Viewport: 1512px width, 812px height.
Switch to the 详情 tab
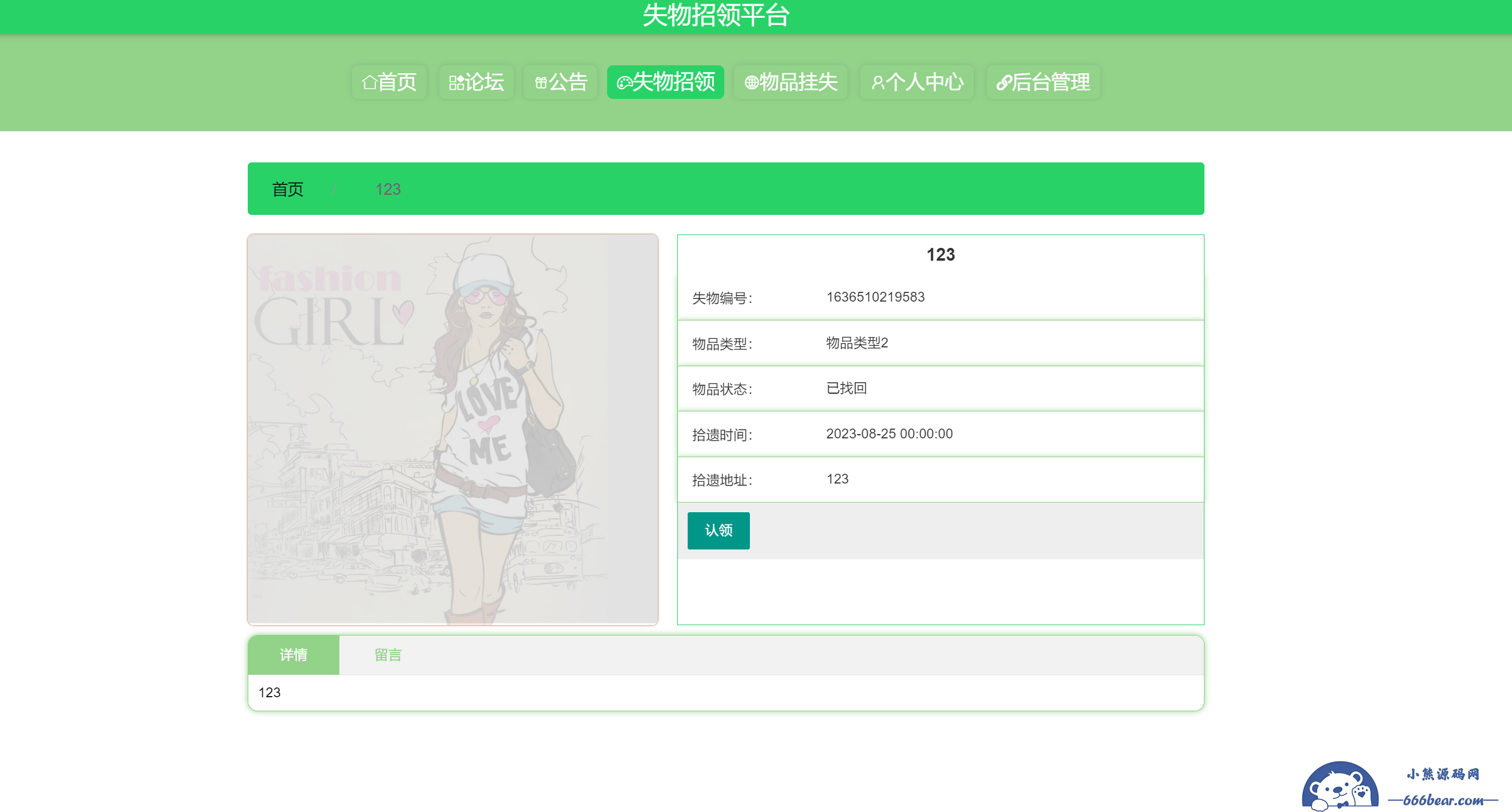pyautogui.click(x=293, y=655)
